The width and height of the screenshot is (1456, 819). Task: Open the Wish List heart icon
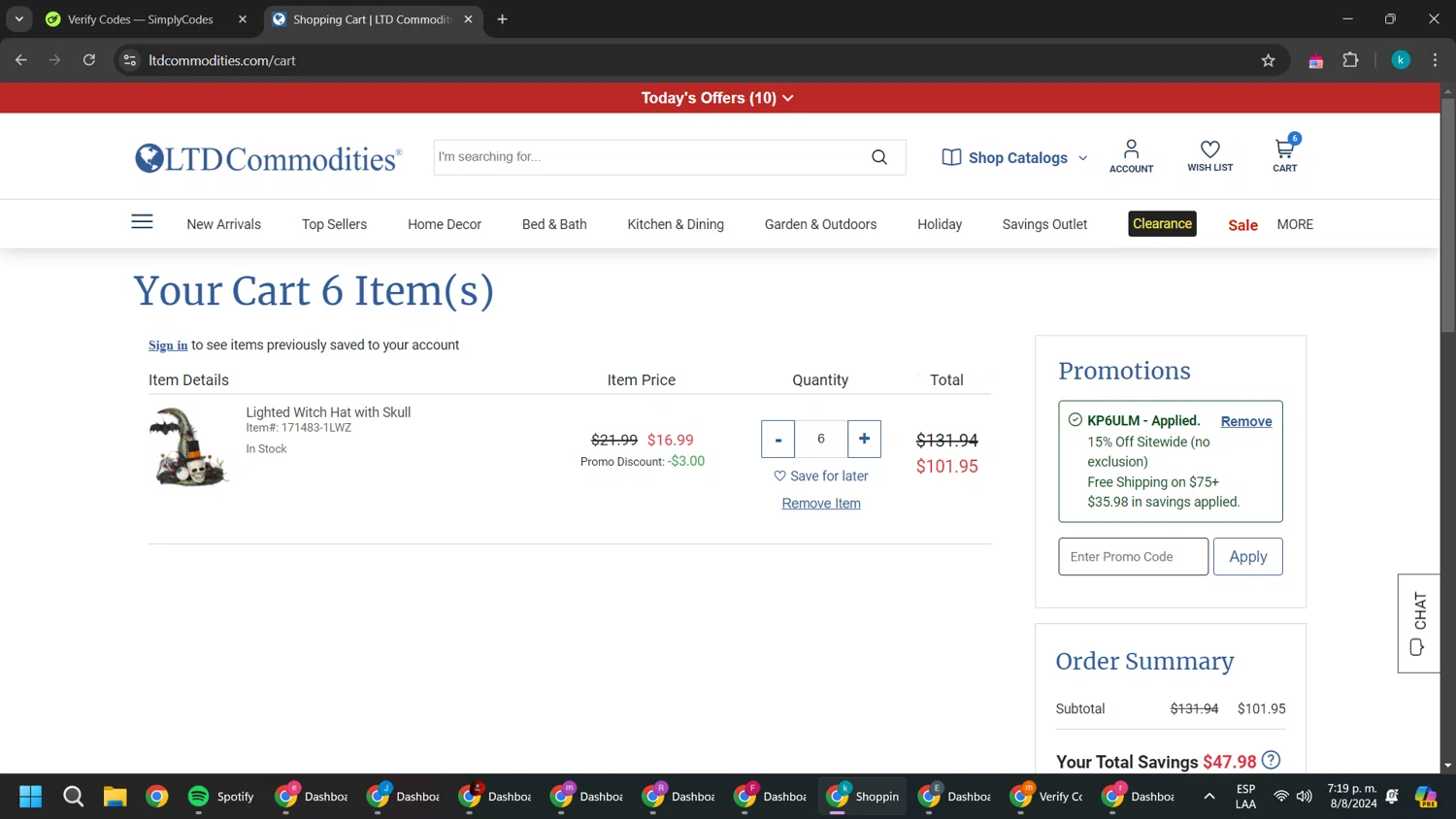[x=1209, y=155]
